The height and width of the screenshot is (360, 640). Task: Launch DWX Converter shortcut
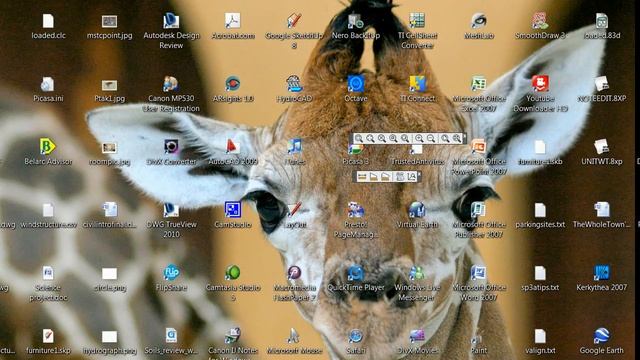[x=171, y=147]
